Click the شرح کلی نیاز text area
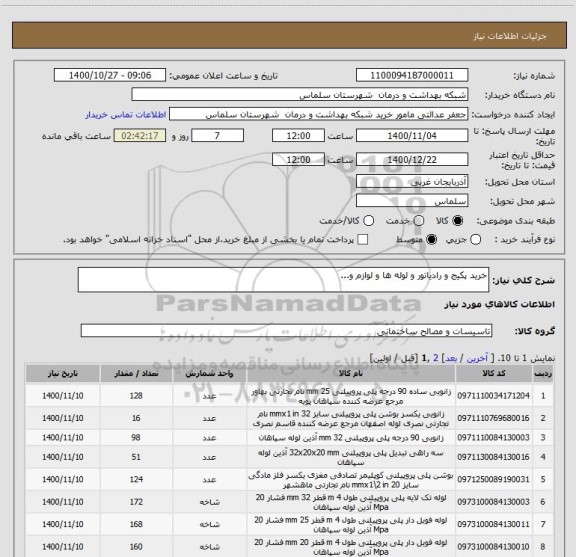The height and width of the screenshot is (557, 576). 283,280
